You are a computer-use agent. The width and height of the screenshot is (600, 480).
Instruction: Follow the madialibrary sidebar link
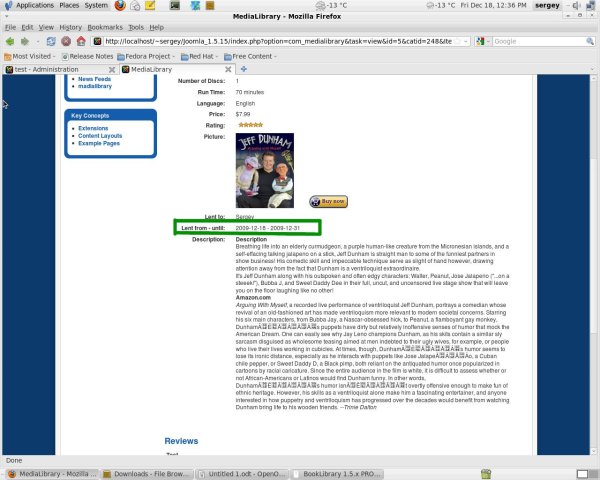click(x=95, y=86)
